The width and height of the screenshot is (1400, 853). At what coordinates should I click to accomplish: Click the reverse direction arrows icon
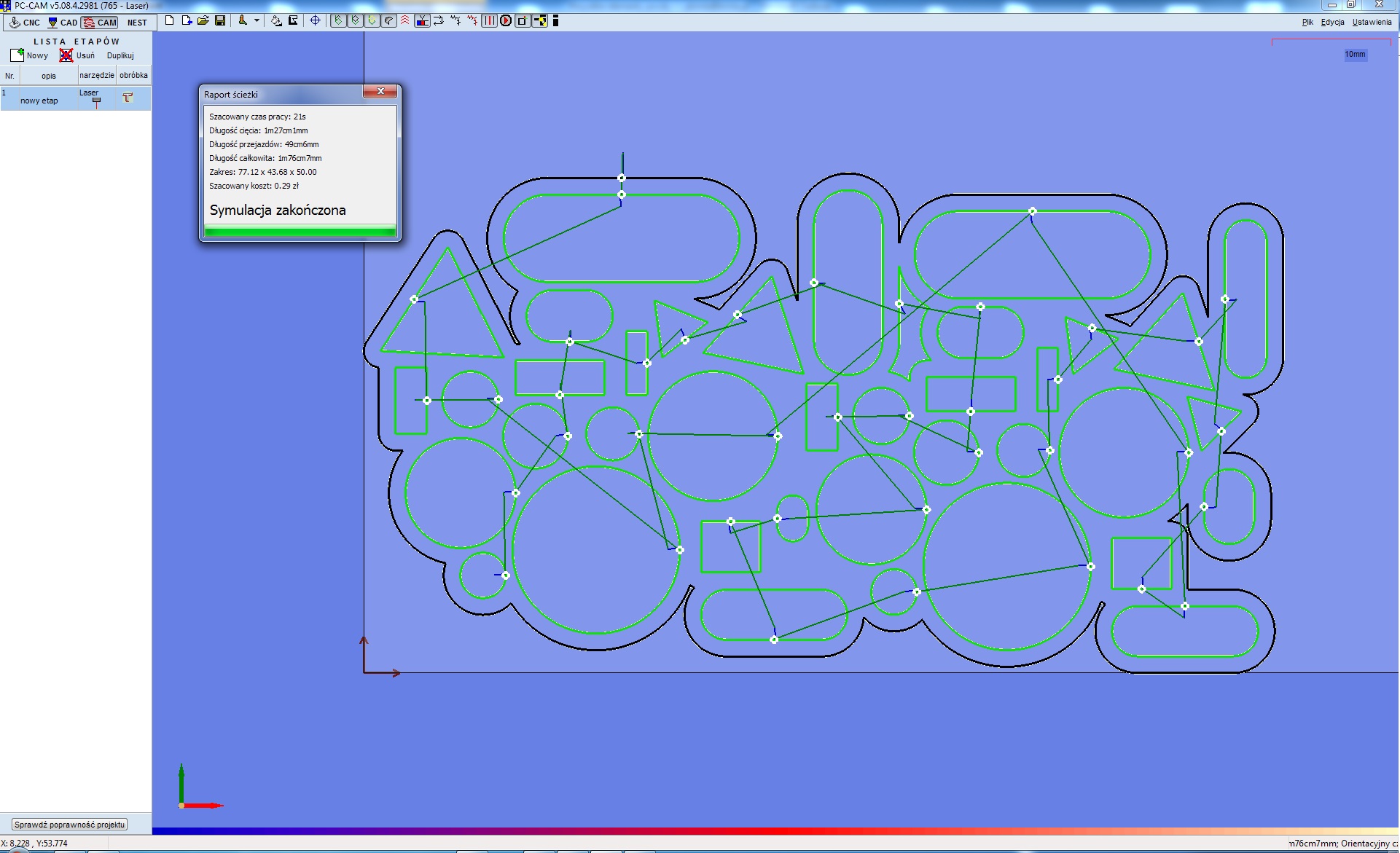point(439,21)
